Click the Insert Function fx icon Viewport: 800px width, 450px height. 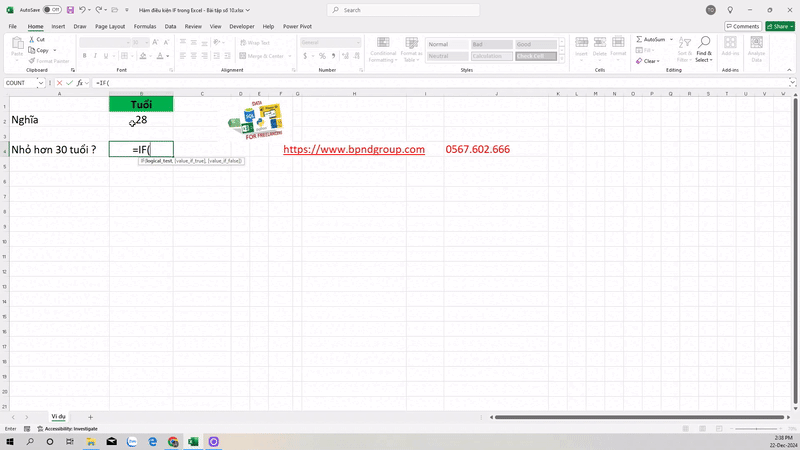[80, 83]
